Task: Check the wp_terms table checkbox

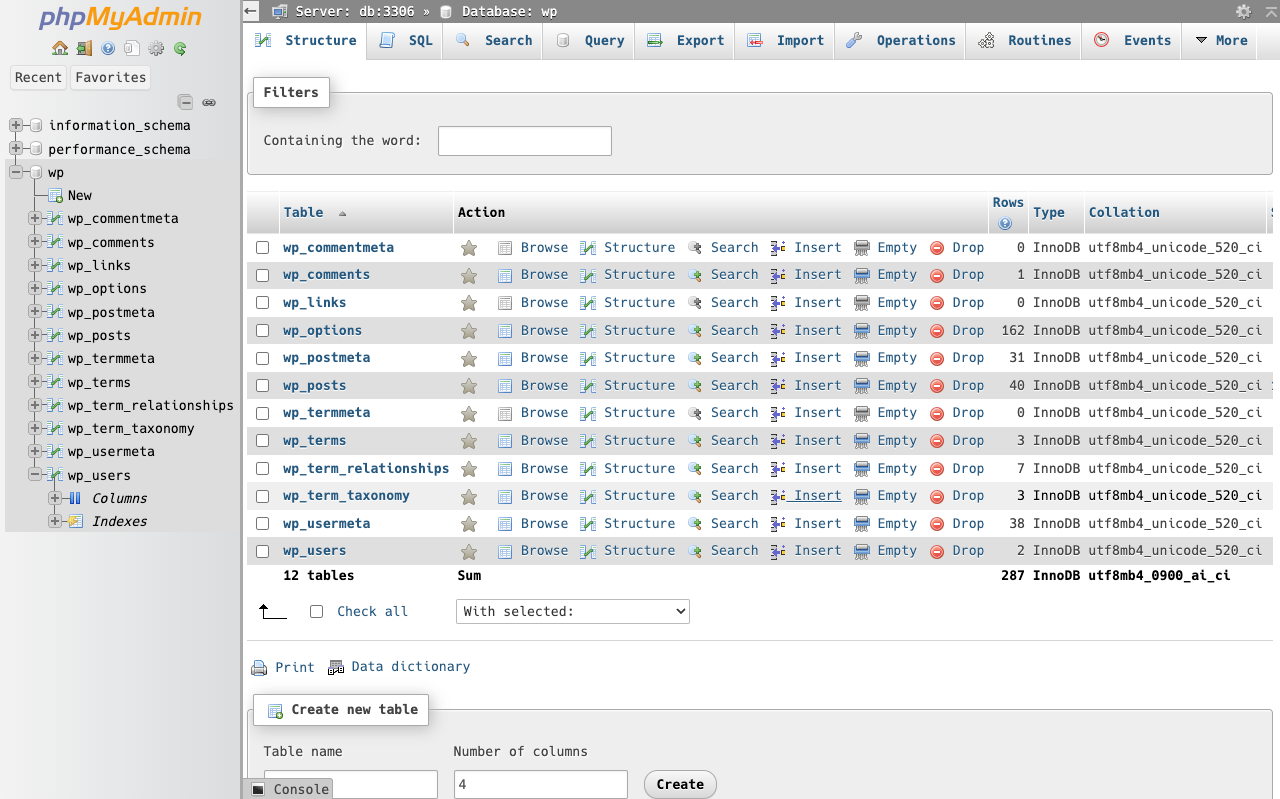Action: pos(263,441)
